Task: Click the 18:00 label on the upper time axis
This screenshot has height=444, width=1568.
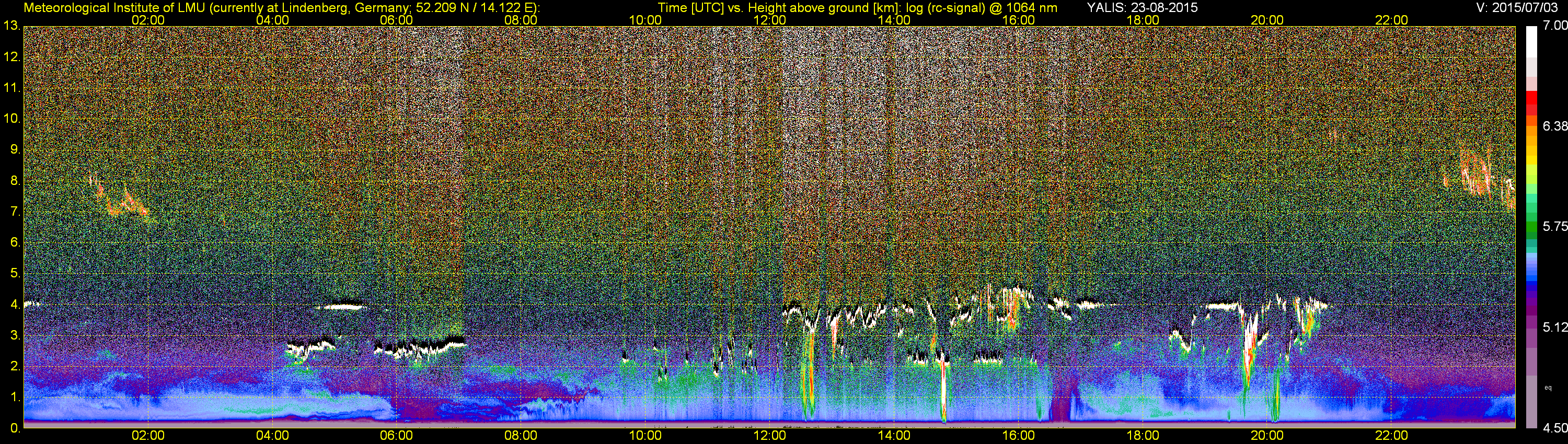Action: point(1143,20)
